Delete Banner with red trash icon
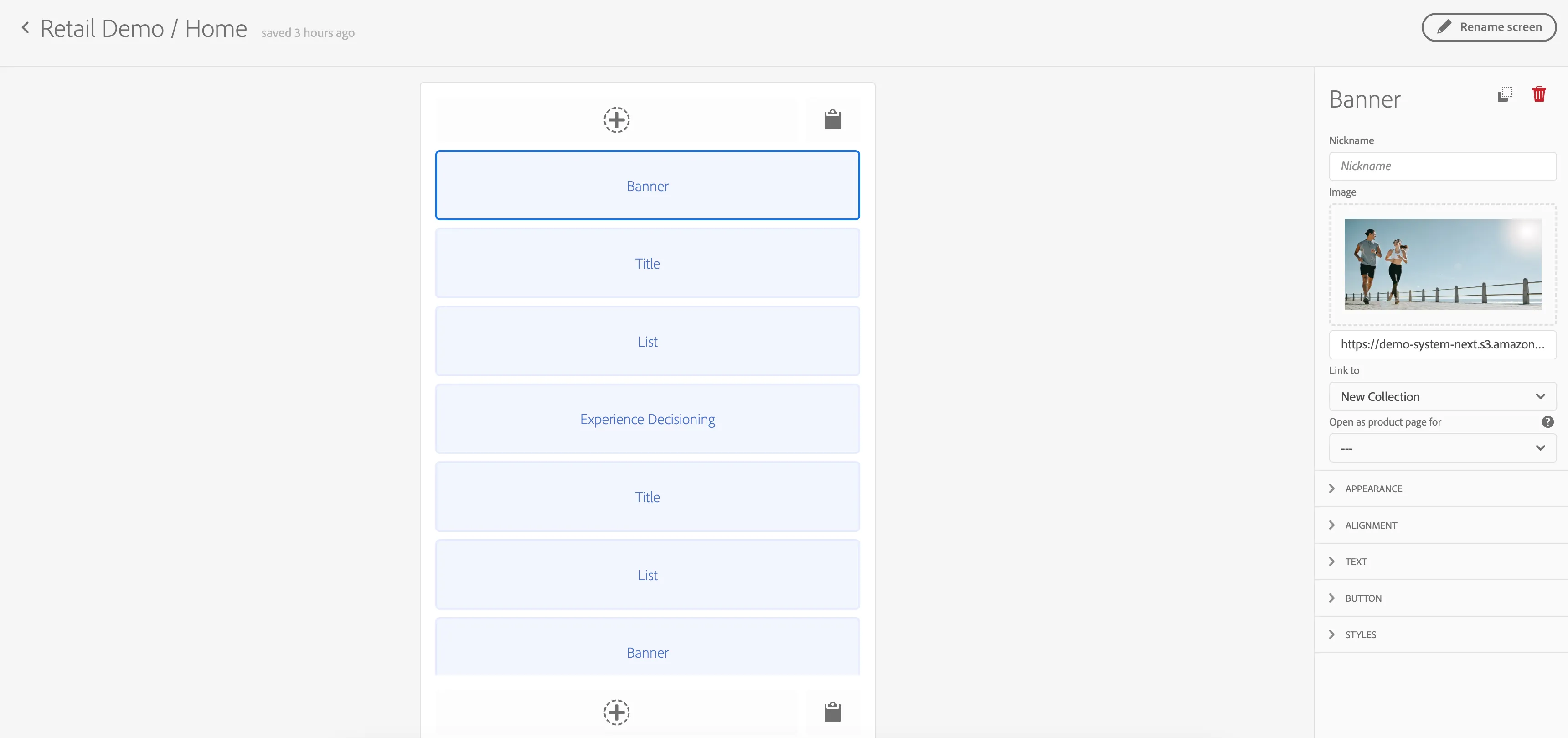 [x=1539, y=94]
